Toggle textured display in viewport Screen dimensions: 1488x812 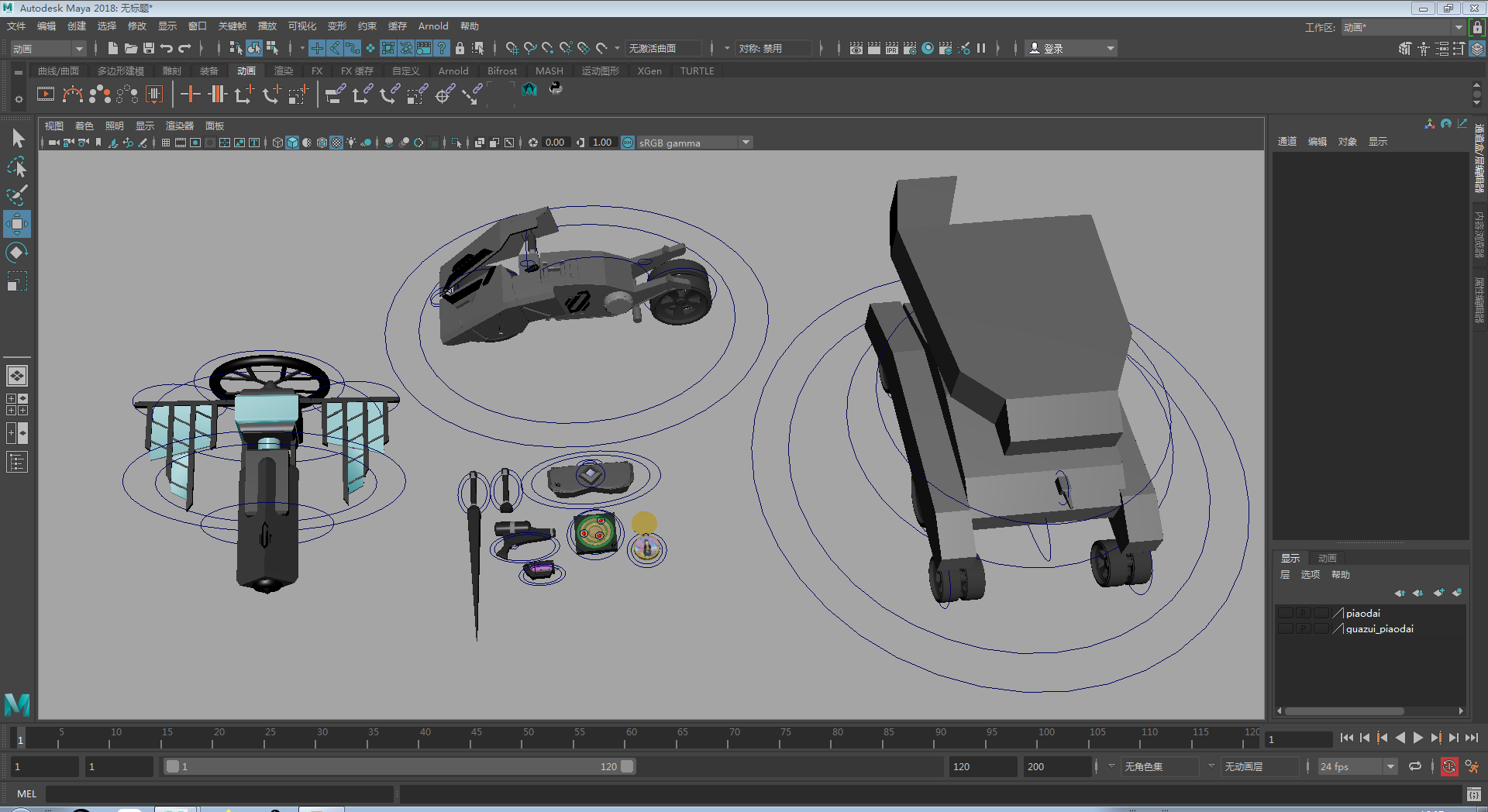[x=336, y=143]
